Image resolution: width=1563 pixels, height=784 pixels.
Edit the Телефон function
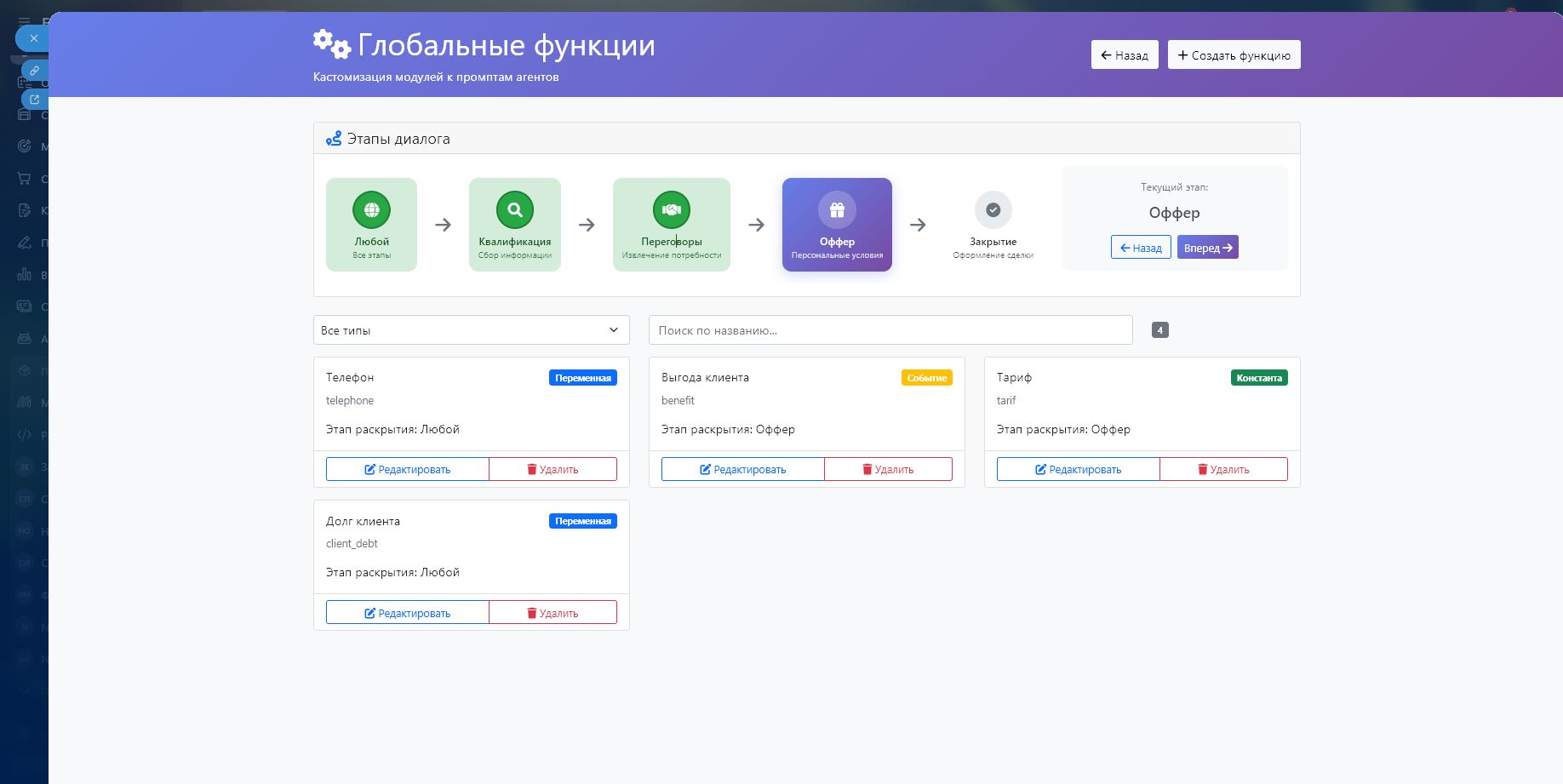[408, 470]
